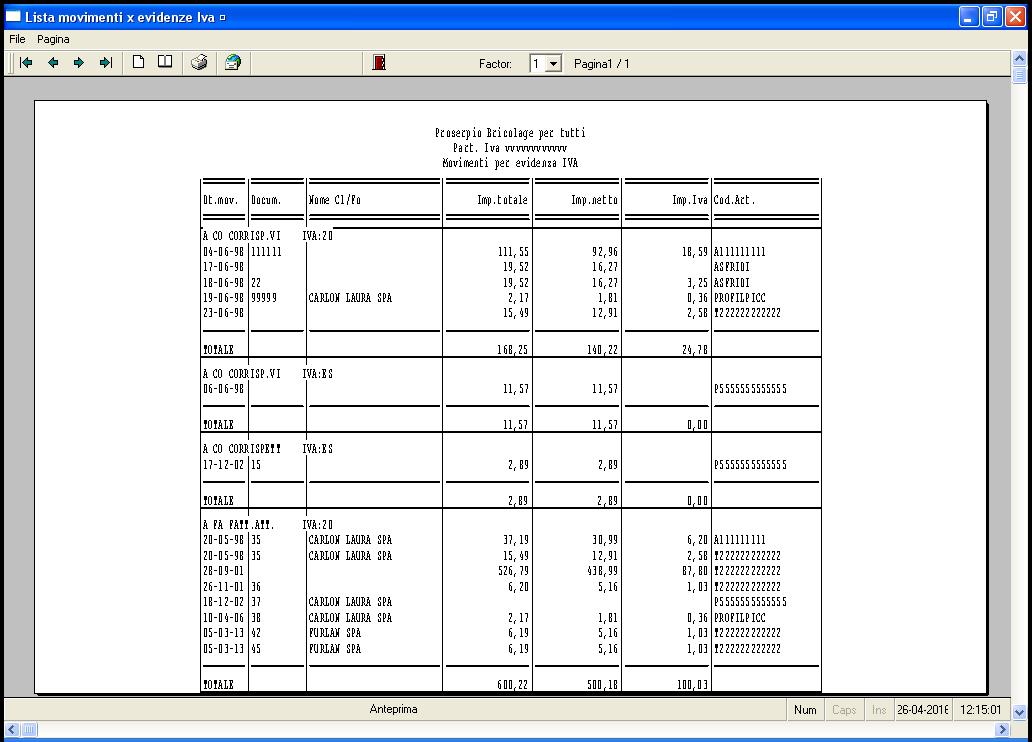1032x742 pixels.
Task: Show single page view
Action: [x=138, y=62]
